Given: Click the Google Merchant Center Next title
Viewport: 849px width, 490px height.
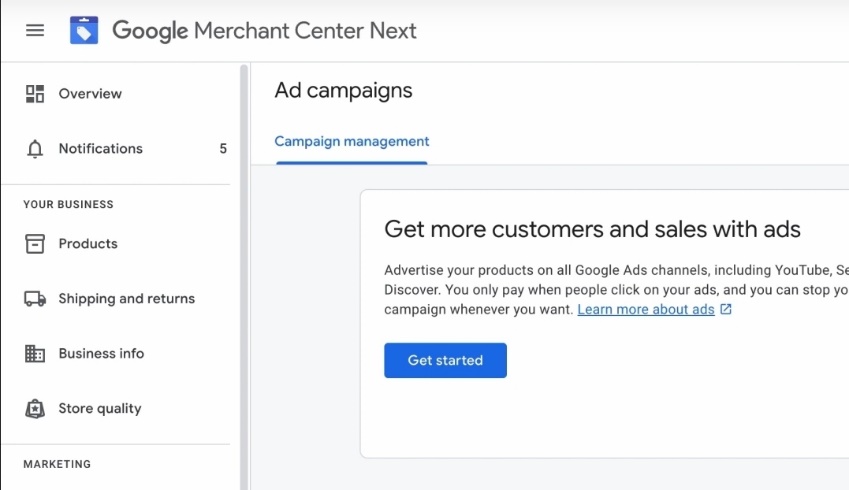Looking at the screenshot, I should point(264,30).
